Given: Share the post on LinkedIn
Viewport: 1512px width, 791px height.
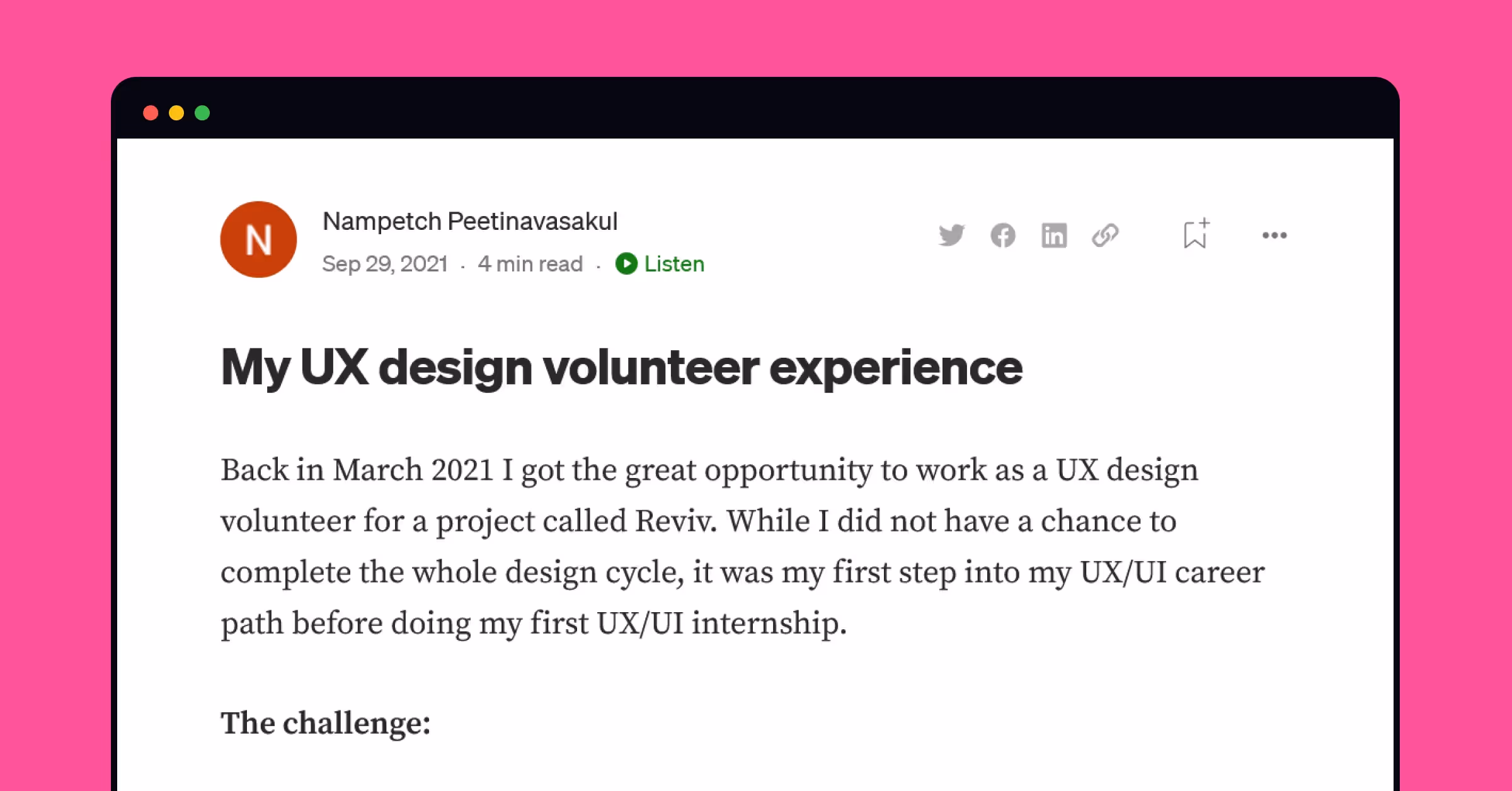Looking at the screenshot, I should point(1054,235).
